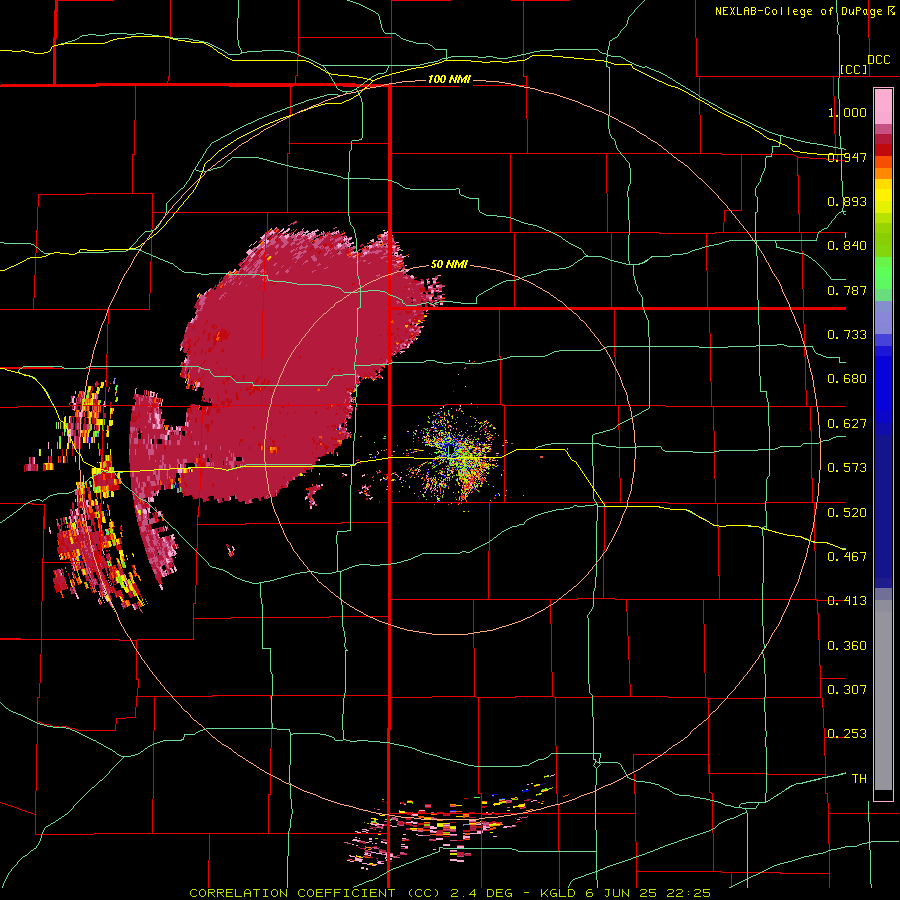This screenshot has height=900, width=900.
Task: Select the NEXLAB-College of DuPage title text
Action: point(798,11)
